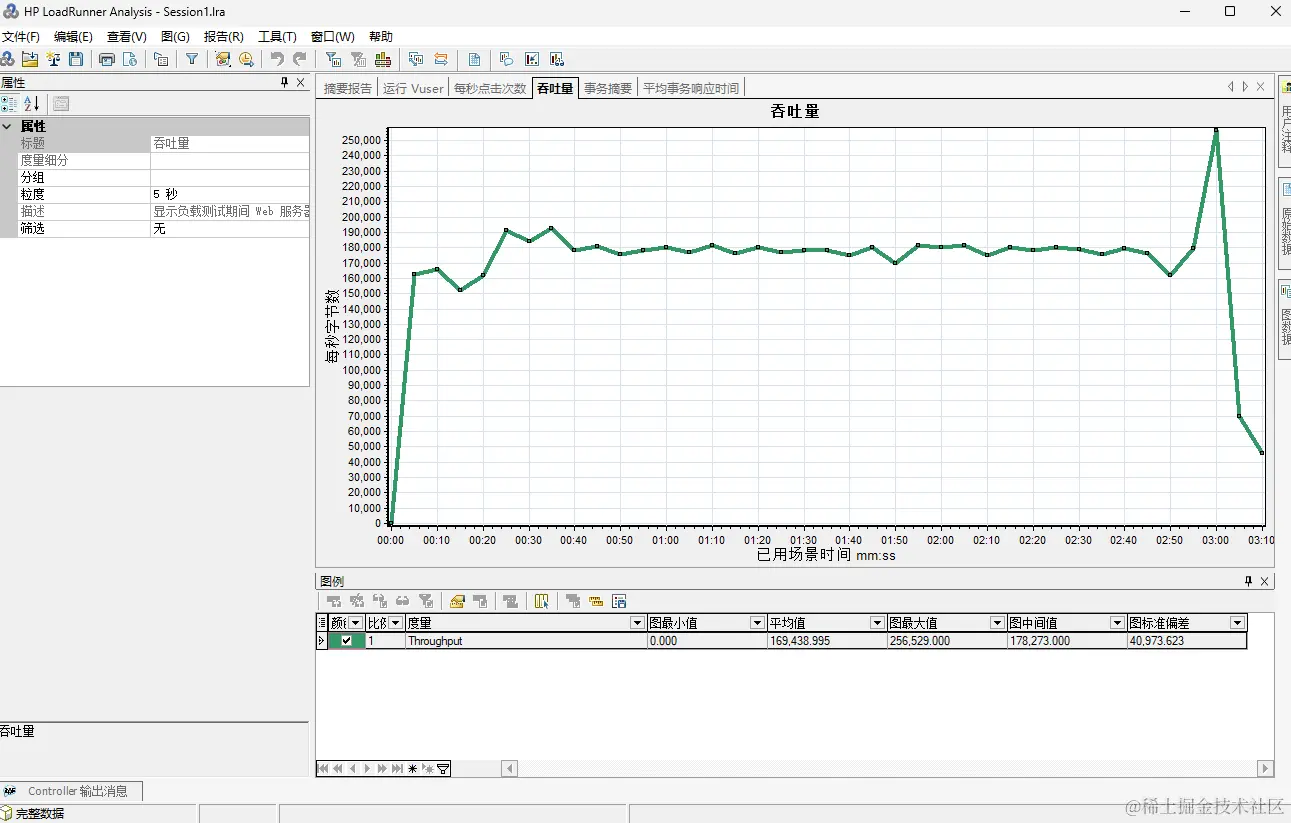This screenshot has width=1291, height=823.
Task: Click the 粒度 value field showing 5 秒
Action: click(229, 194)
